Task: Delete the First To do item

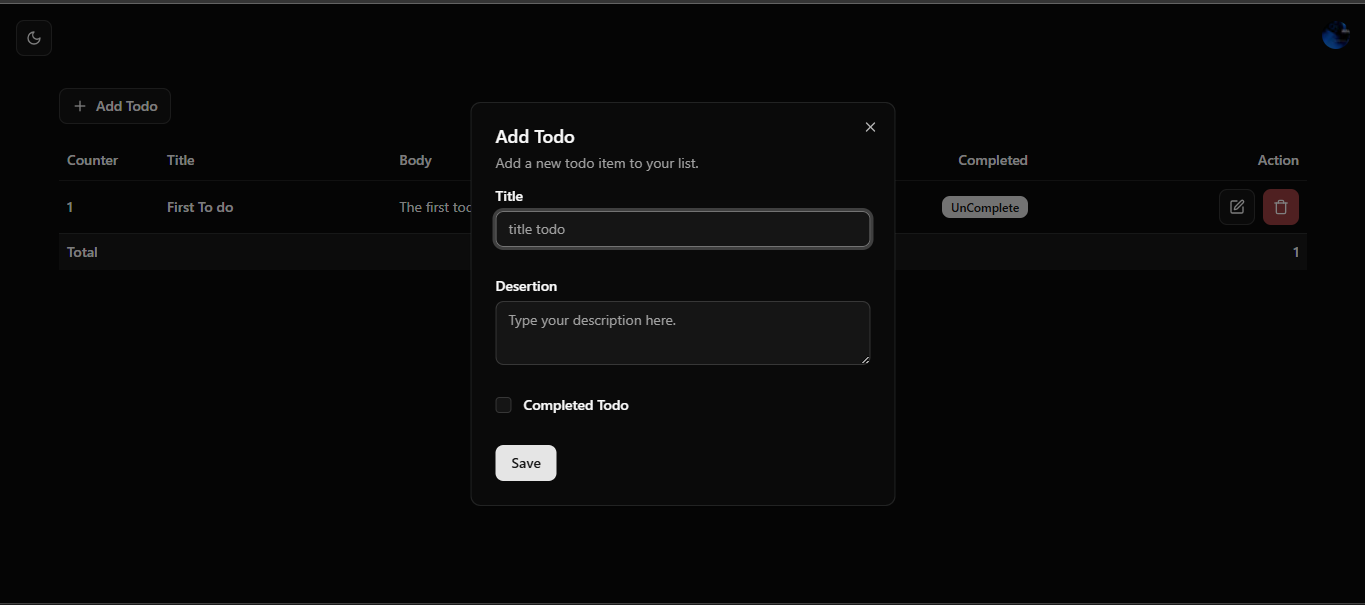Action: tap(1280, 207)
